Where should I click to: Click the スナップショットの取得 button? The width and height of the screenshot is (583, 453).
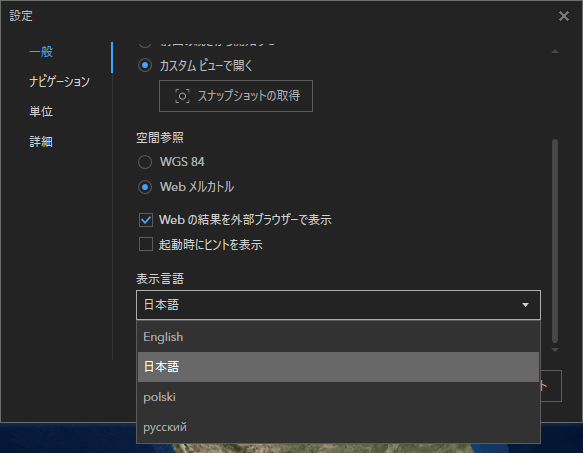coord(236,96)
